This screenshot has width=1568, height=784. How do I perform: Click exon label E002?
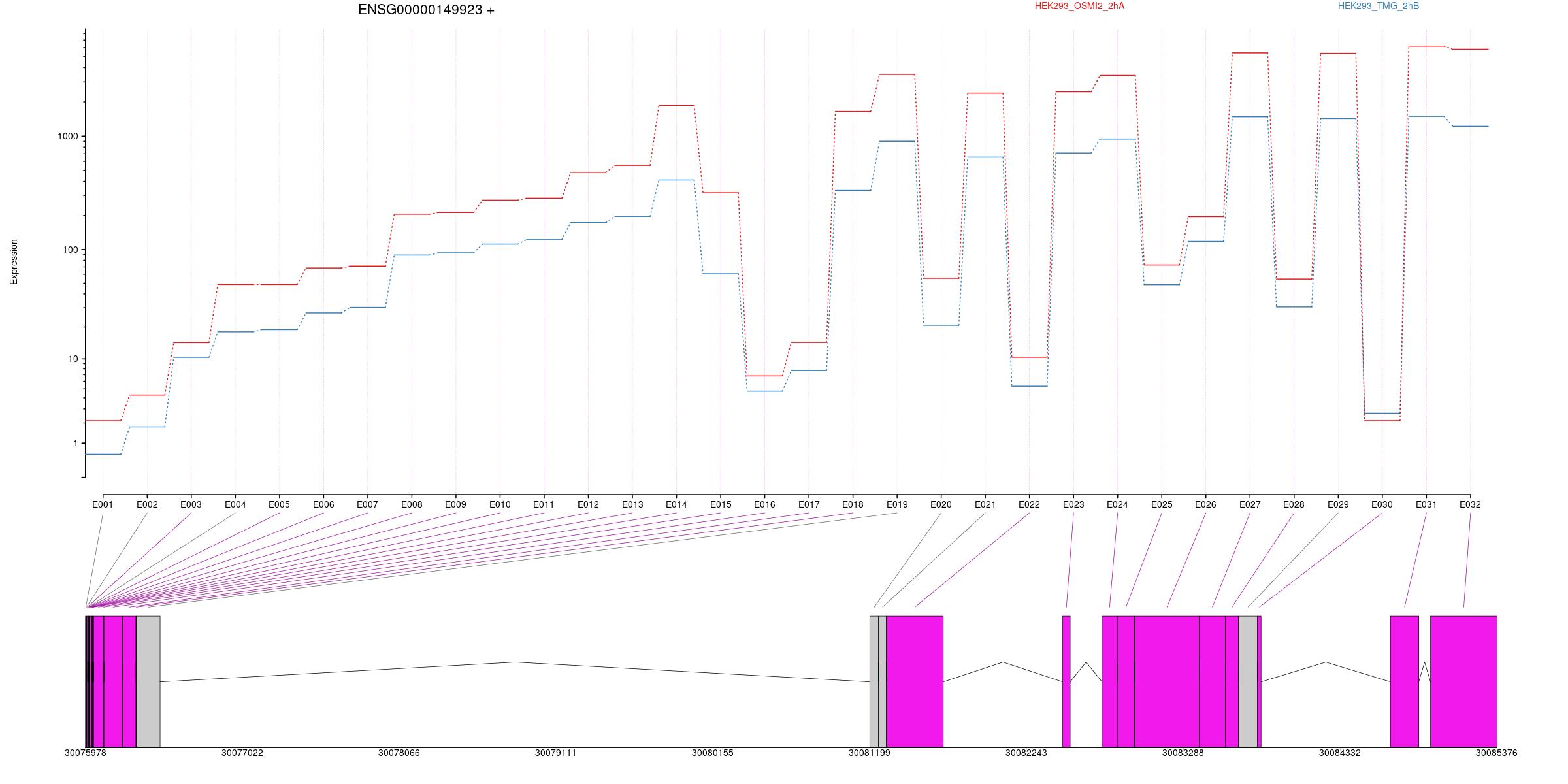click(147, 504)
